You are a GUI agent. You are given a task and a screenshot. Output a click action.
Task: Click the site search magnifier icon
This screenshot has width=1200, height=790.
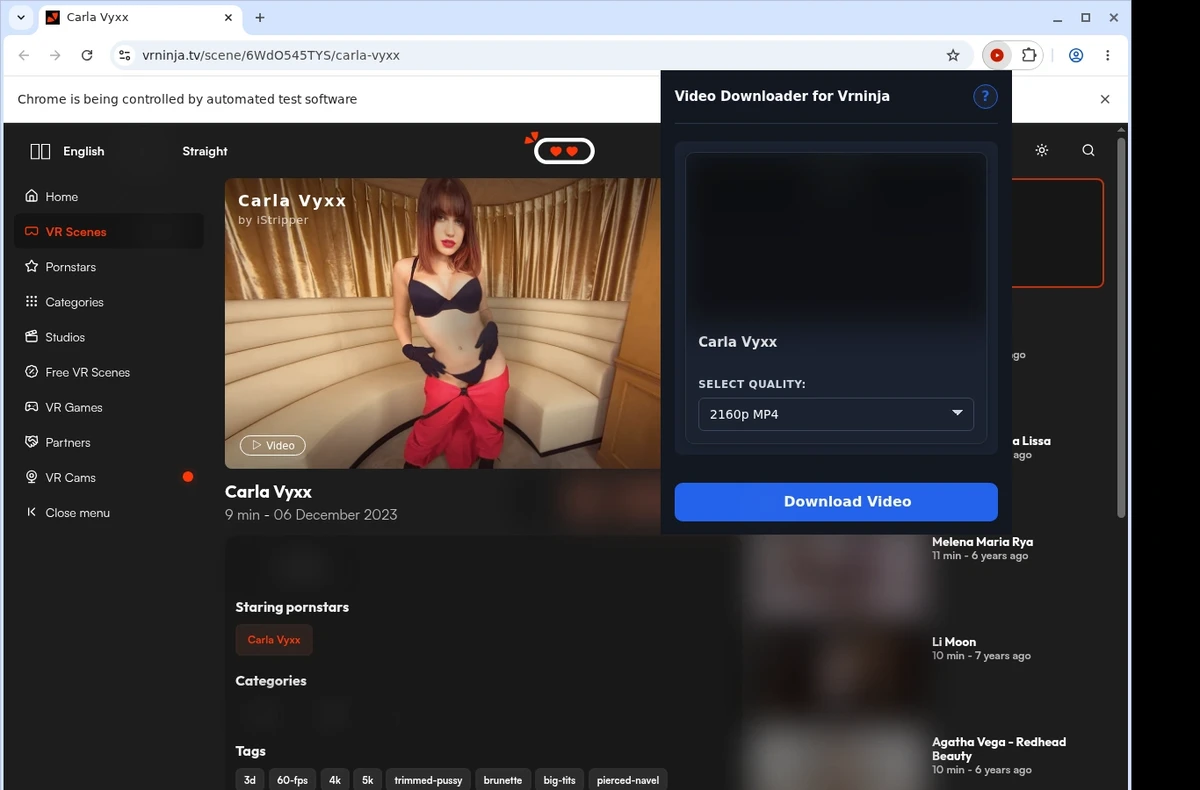point(1088,151)
